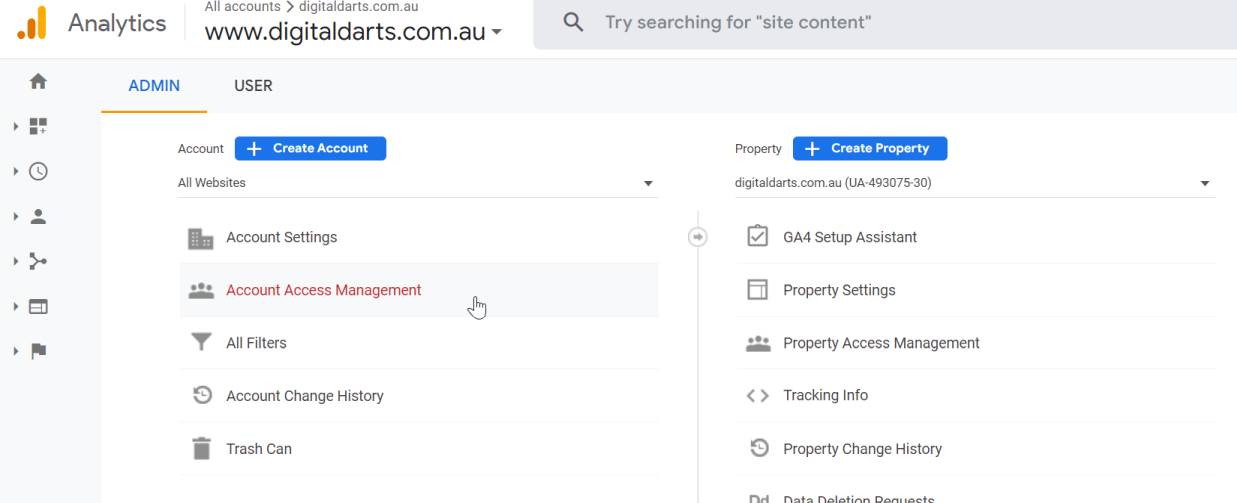
Task: Open the All Websites account dropdown
Action: 418,183
